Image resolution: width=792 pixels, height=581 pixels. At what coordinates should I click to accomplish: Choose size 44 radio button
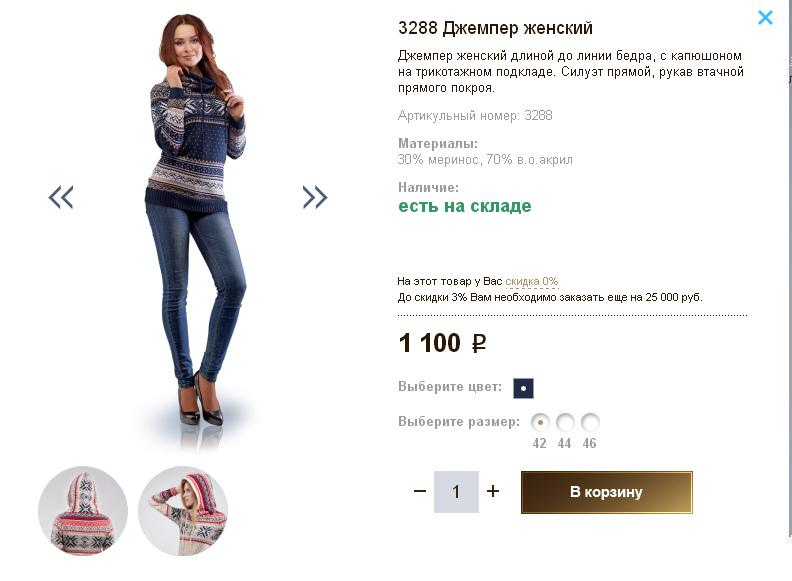[565, 422]
